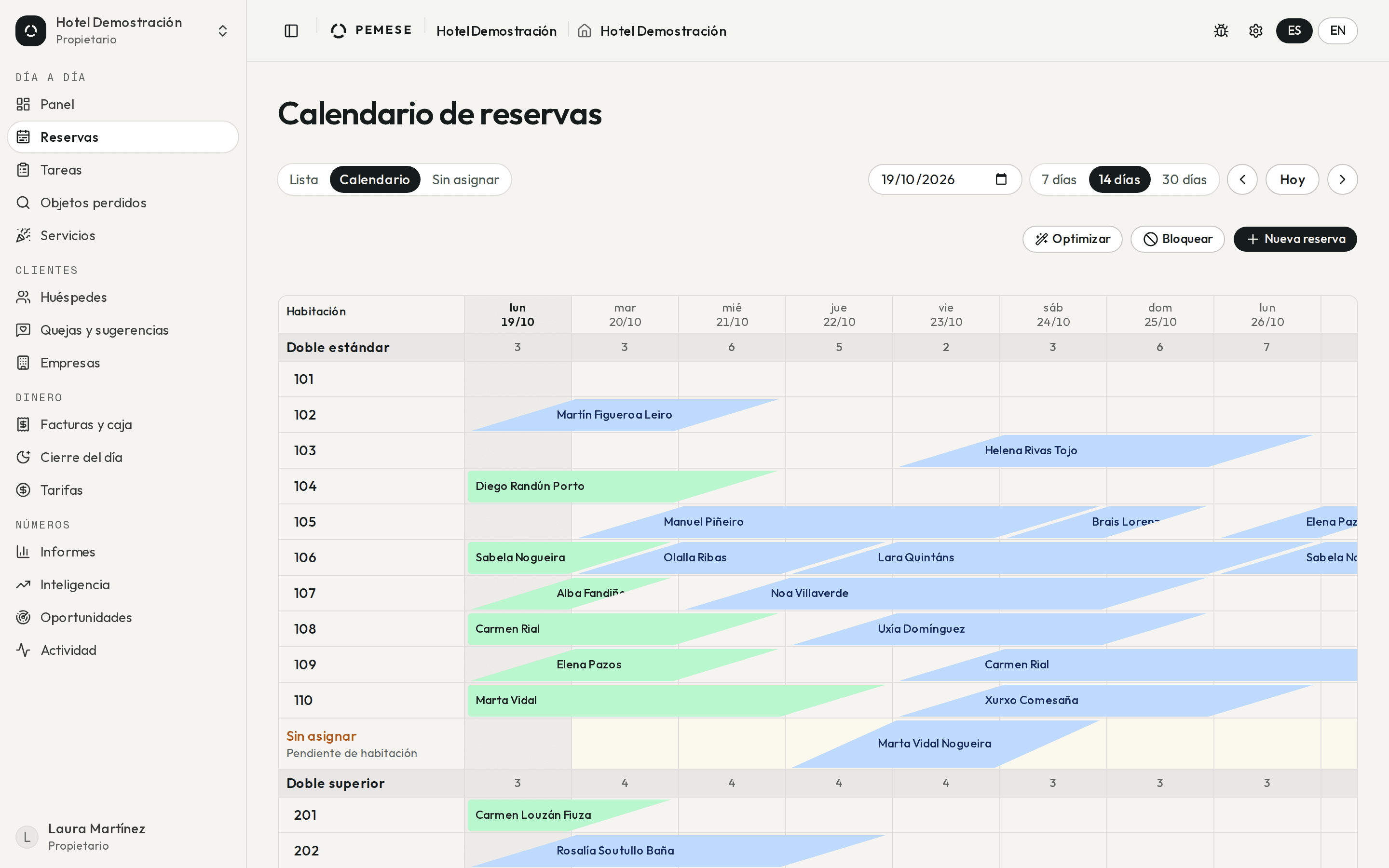This screenshot has width=1389, height=868.
Task: Select the 14 días range
Action: 1119,180
